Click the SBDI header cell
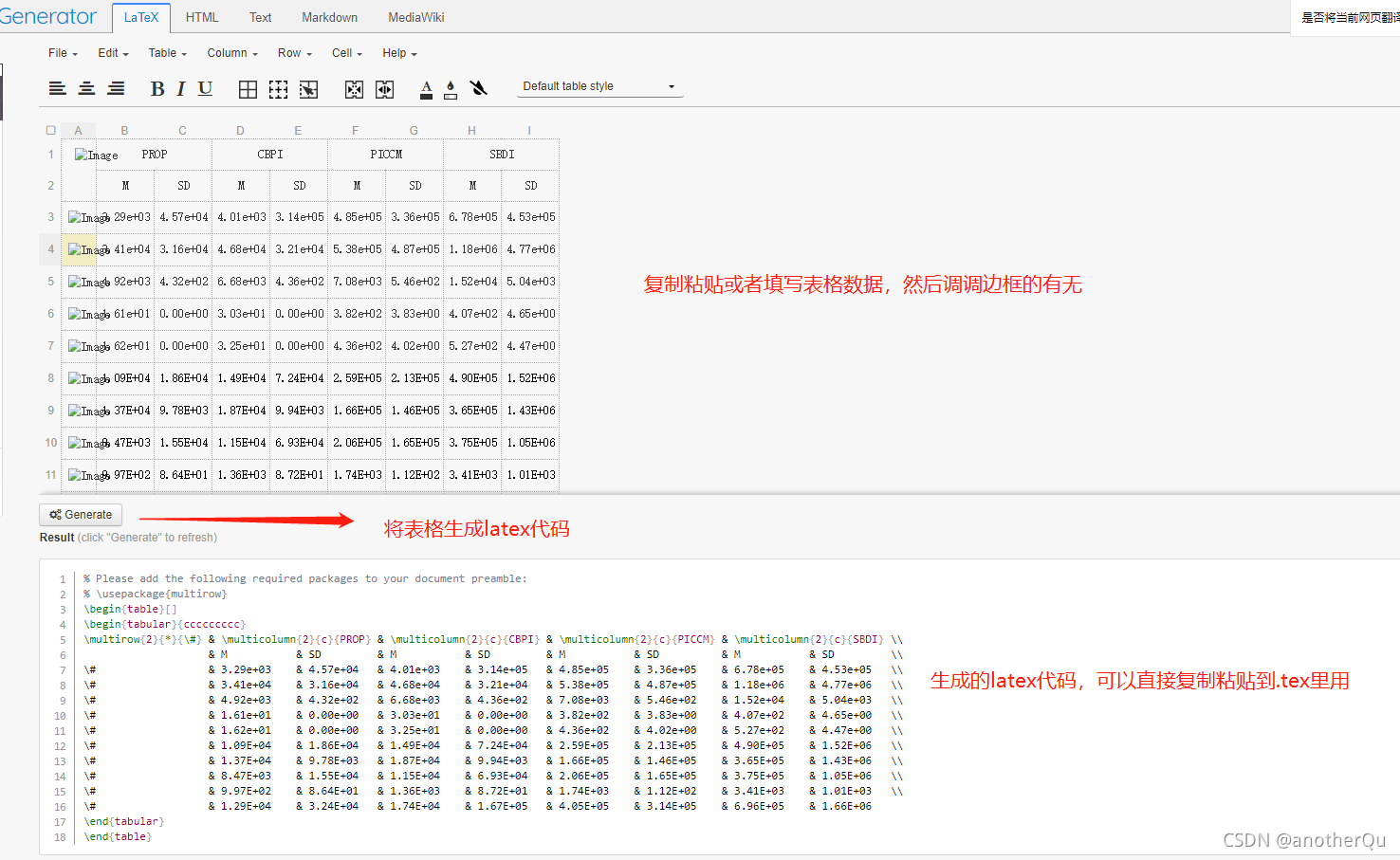Viewport: 1400px width, 860px height. (x=502, y=155)
